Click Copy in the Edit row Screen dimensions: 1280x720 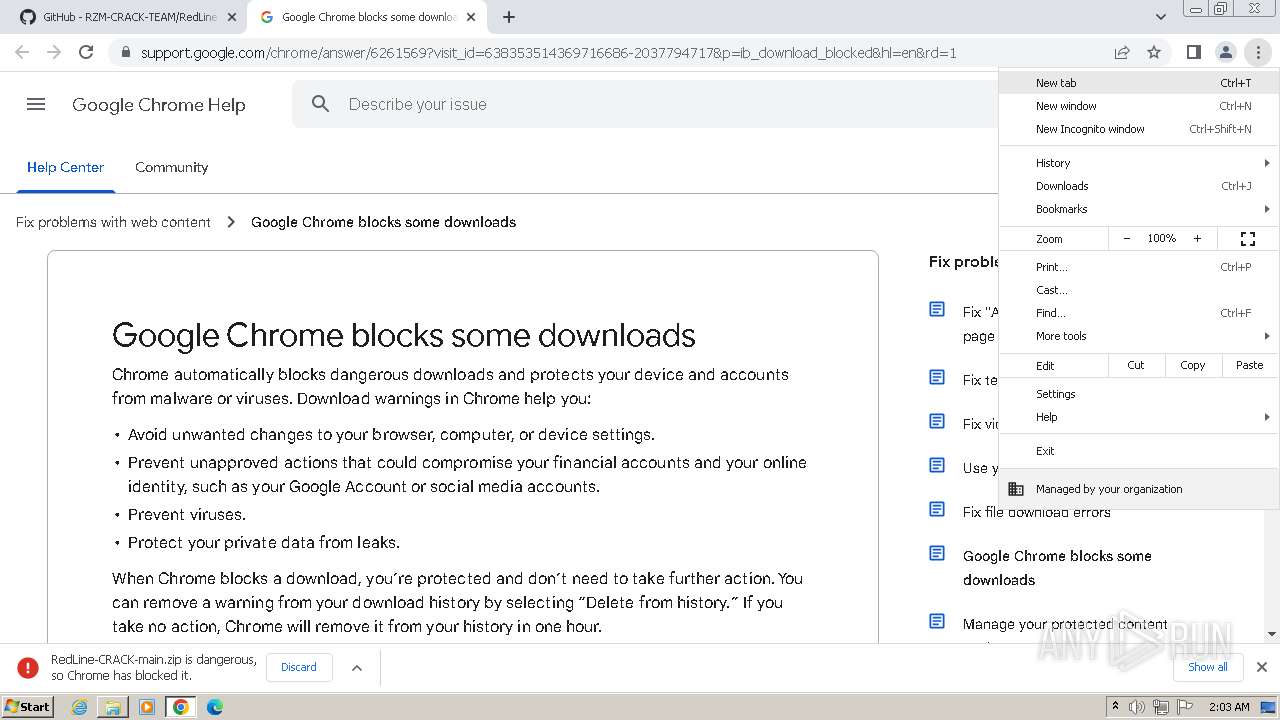[1193, 365]
